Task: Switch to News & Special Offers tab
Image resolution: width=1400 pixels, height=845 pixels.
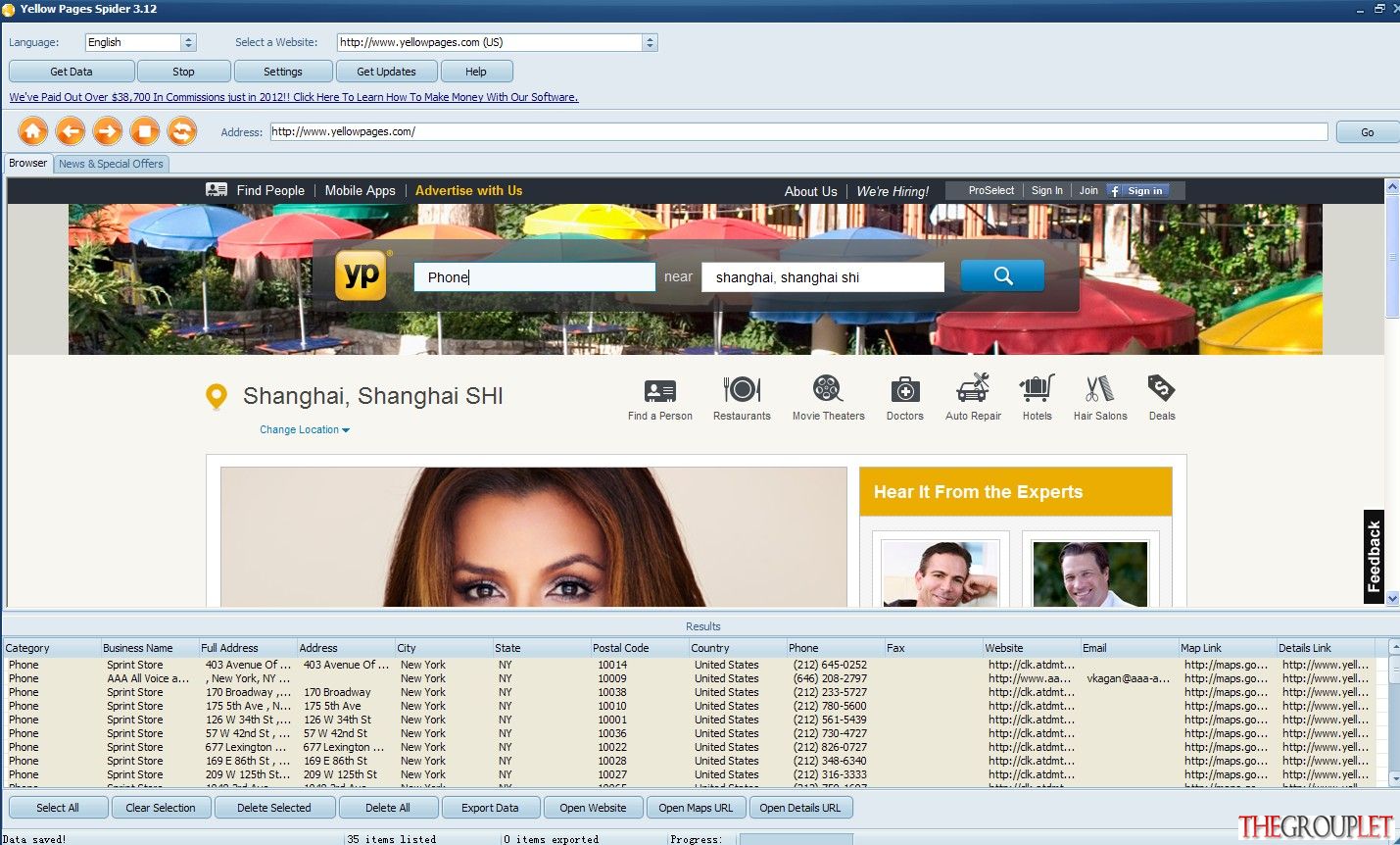Action: coord(111,164)
